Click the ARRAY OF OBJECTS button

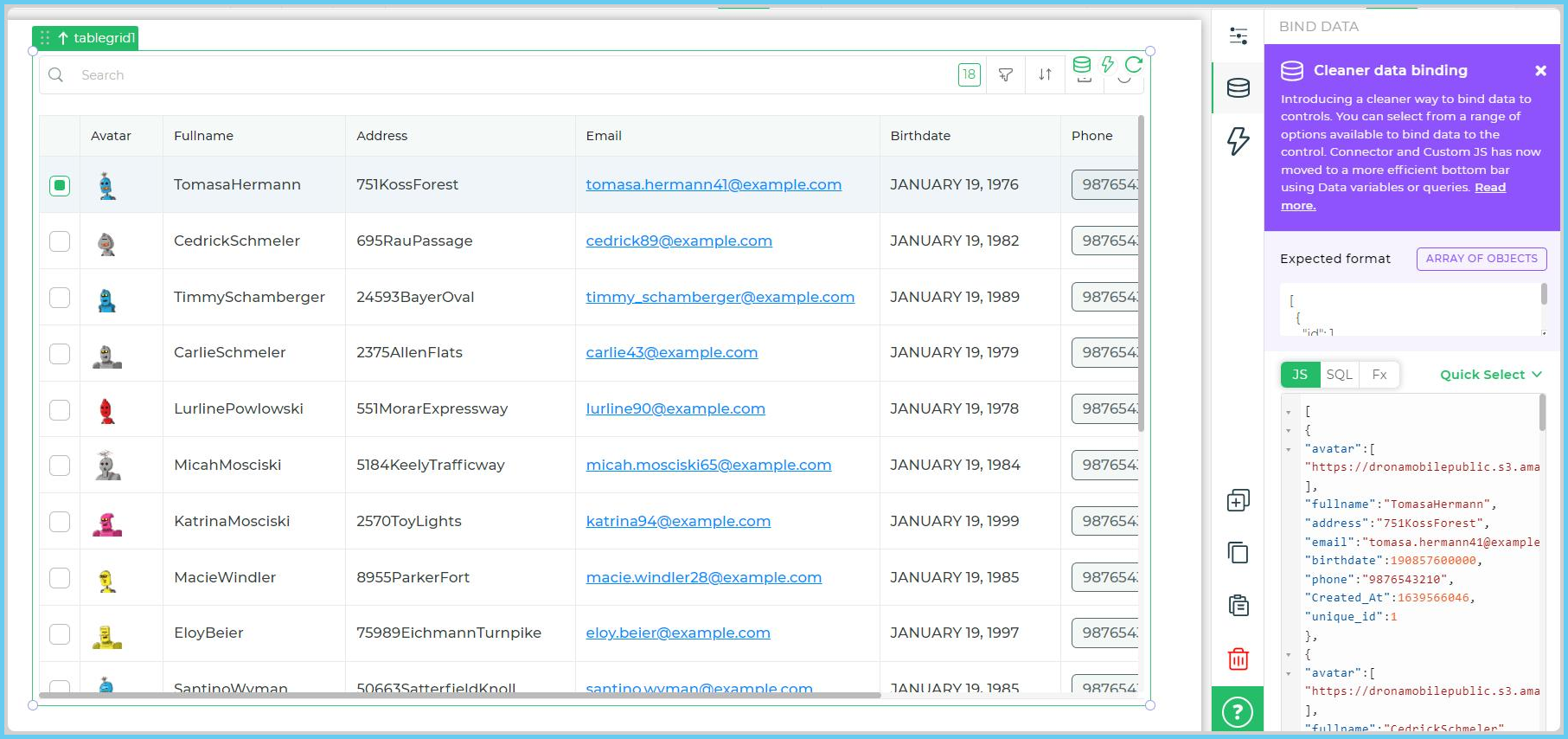point(1481,259)
